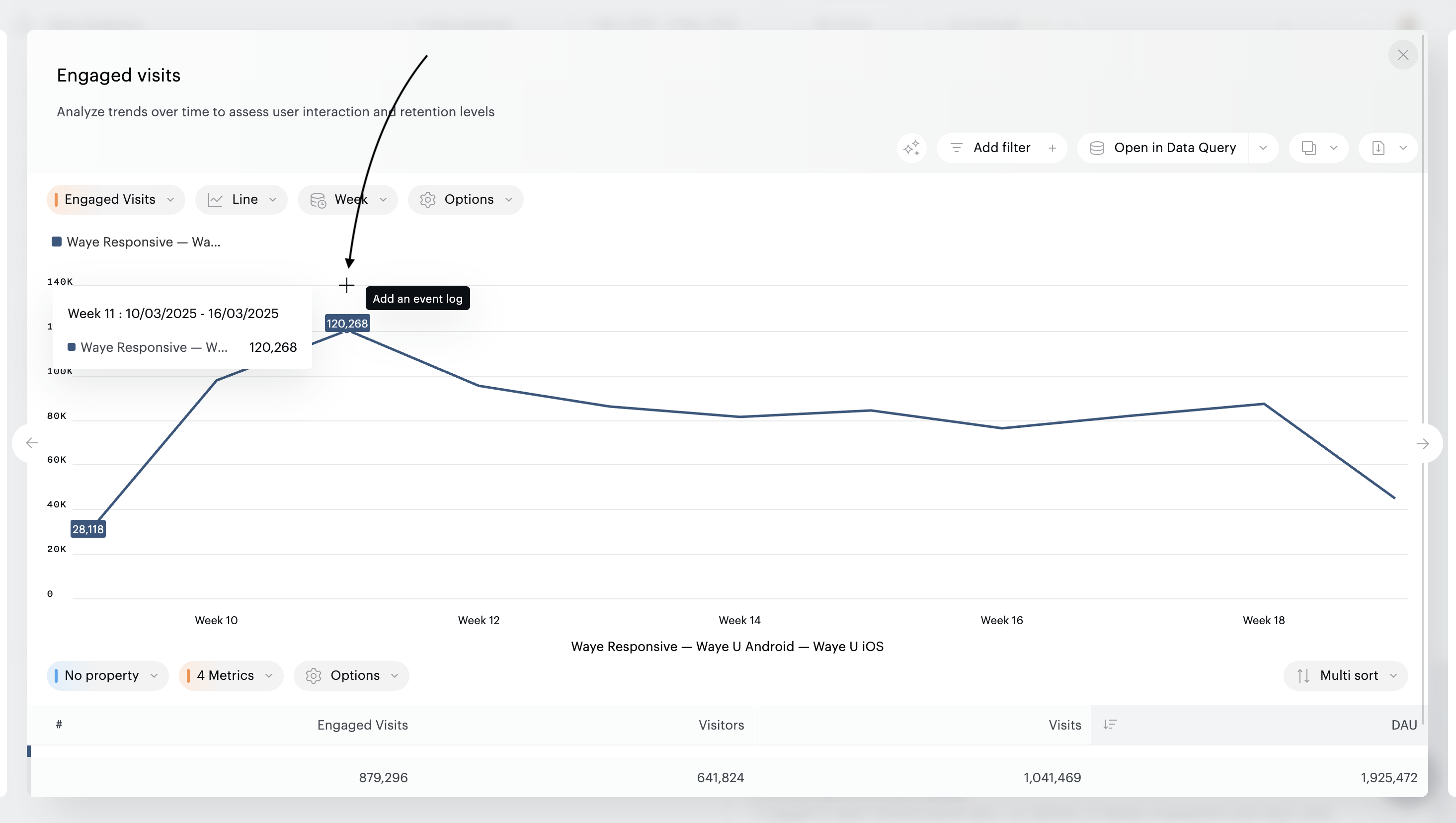Open table Options menu beside 4 Metrics
This screenshot has height=823, width=1456.
(351, 675)
